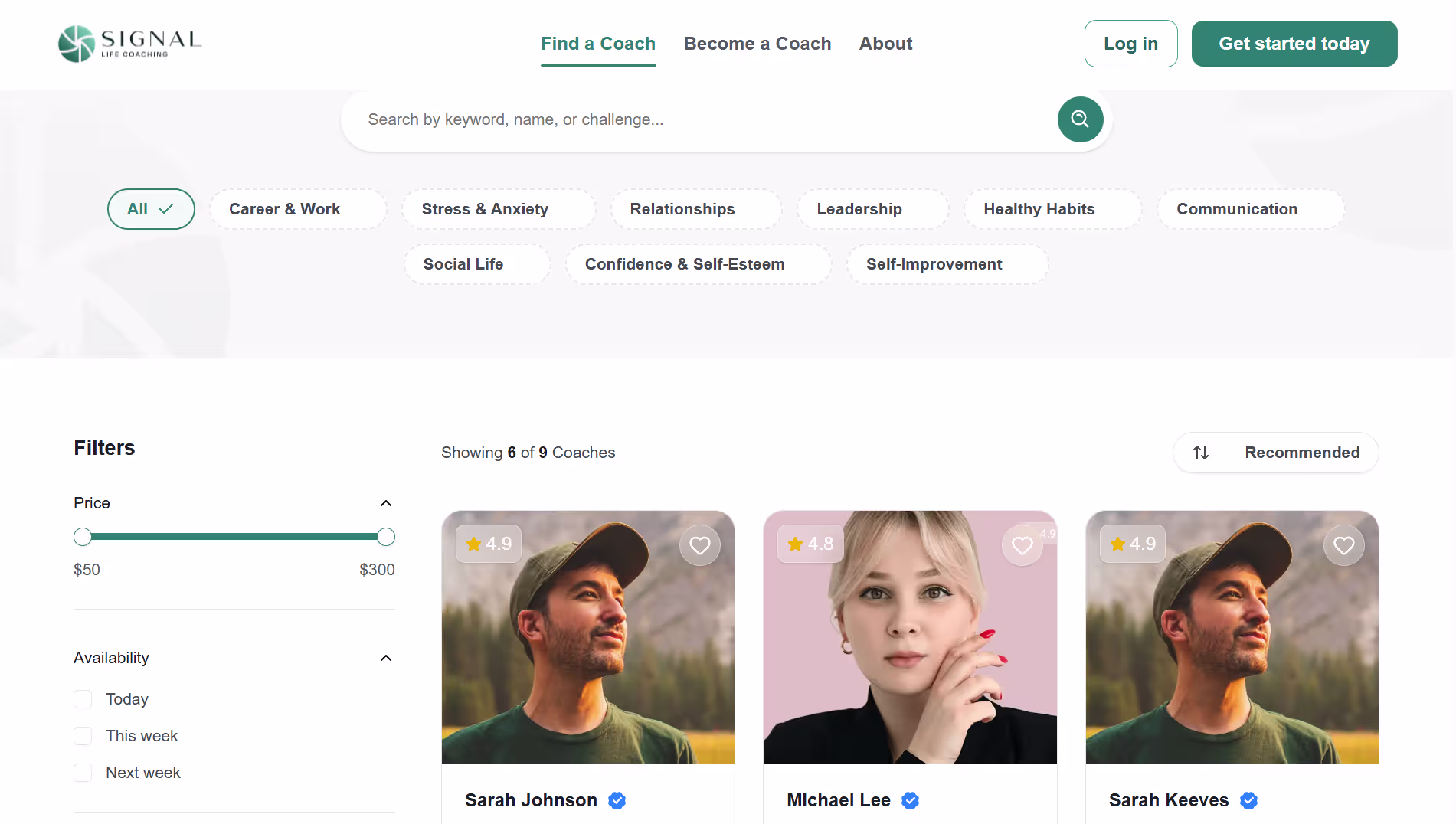Image resolution: width=1456 pixels, height=824 pixels.
Task: Filter by Stress & Anxiety
Action: 499,209
